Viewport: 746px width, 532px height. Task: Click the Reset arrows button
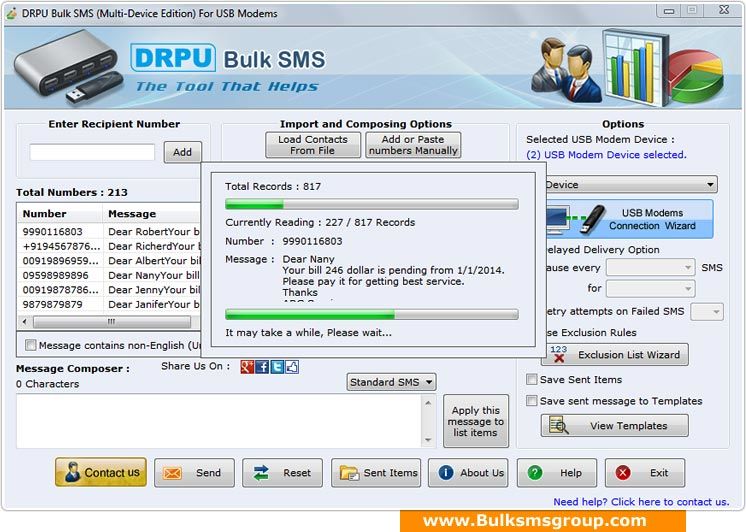(282, 473)
